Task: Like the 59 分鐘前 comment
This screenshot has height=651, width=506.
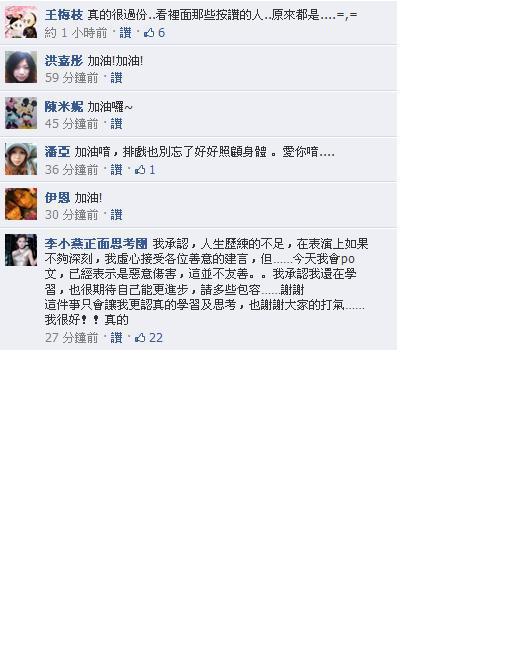Action: pos(116,78)
